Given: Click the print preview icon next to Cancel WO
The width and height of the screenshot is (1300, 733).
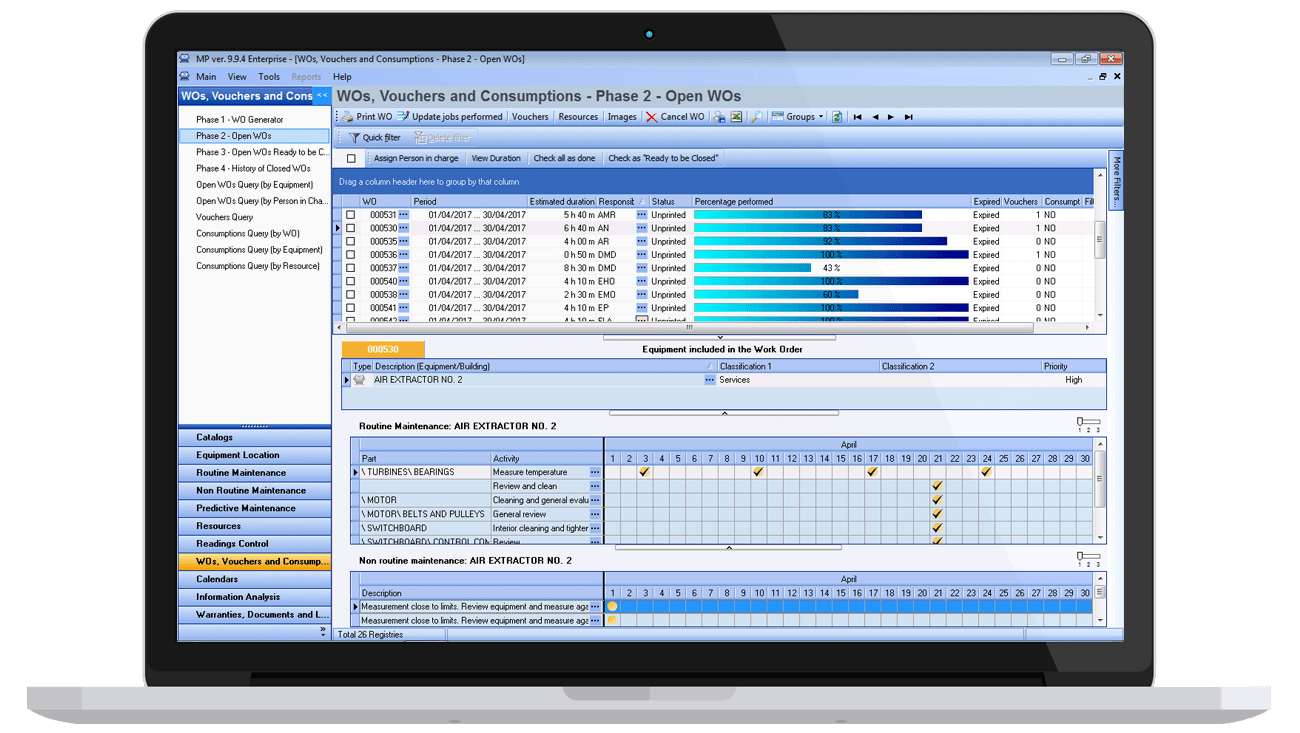Looking at the screenshot, I should (x=719, y=117).
